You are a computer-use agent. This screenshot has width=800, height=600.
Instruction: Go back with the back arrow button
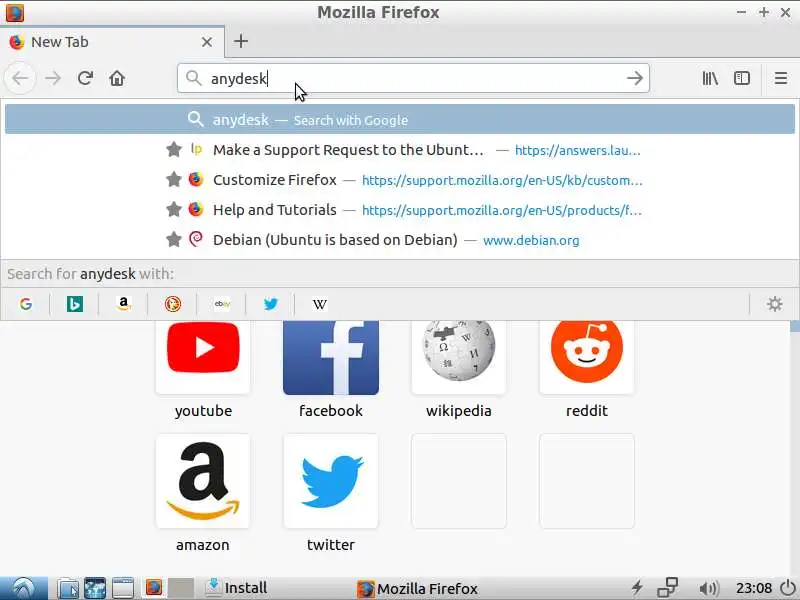pos(20,79)
